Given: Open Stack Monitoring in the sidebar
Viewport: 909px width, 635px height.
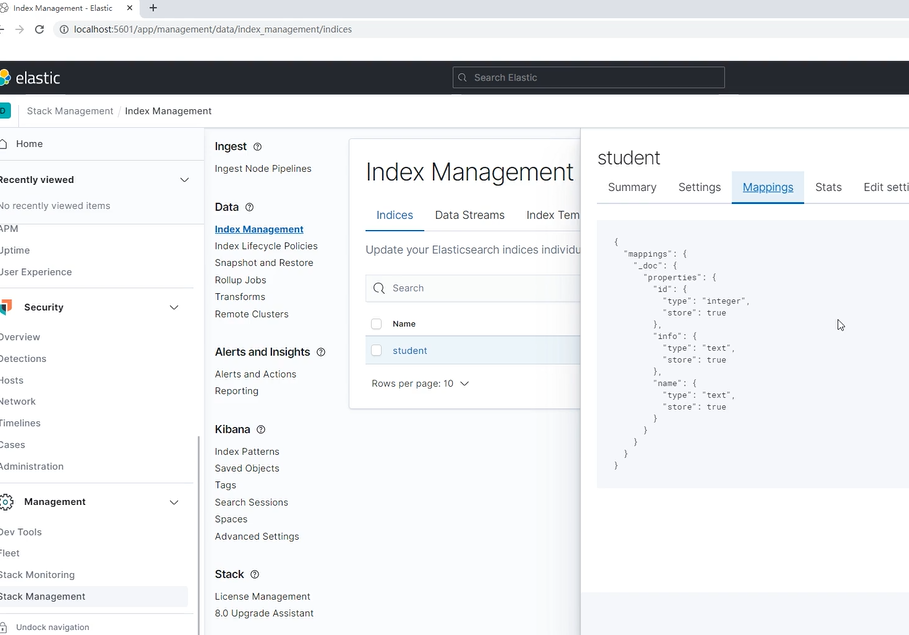Looking at the screenshot, I should click(x=37, y=575).
